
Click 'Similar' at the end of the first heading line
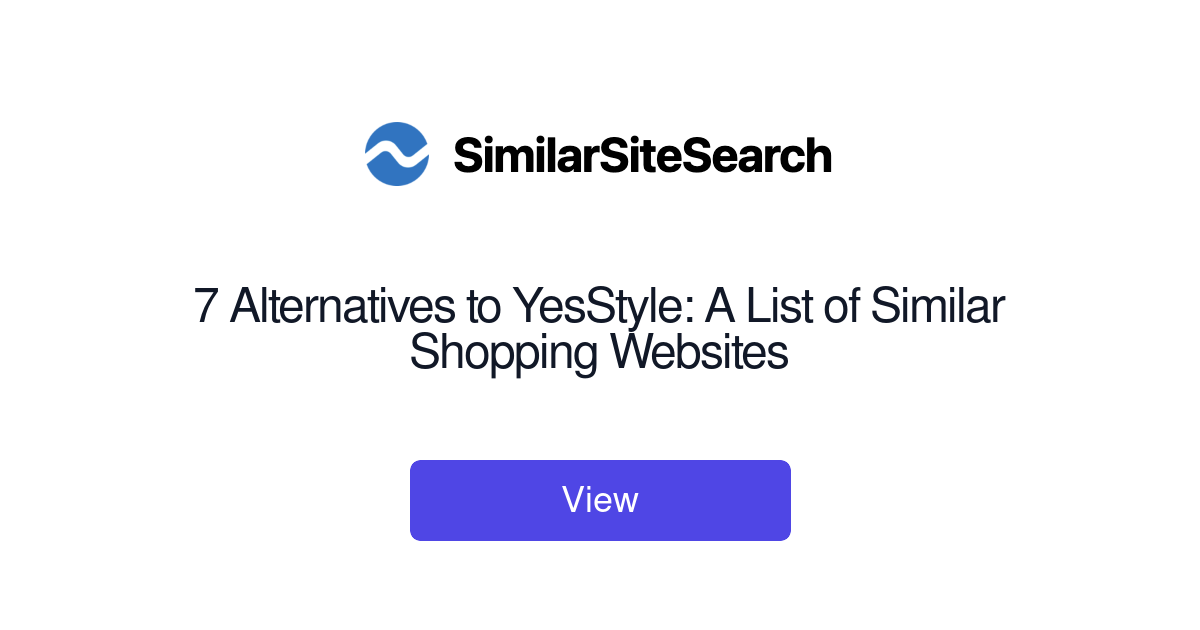[937, 306]
